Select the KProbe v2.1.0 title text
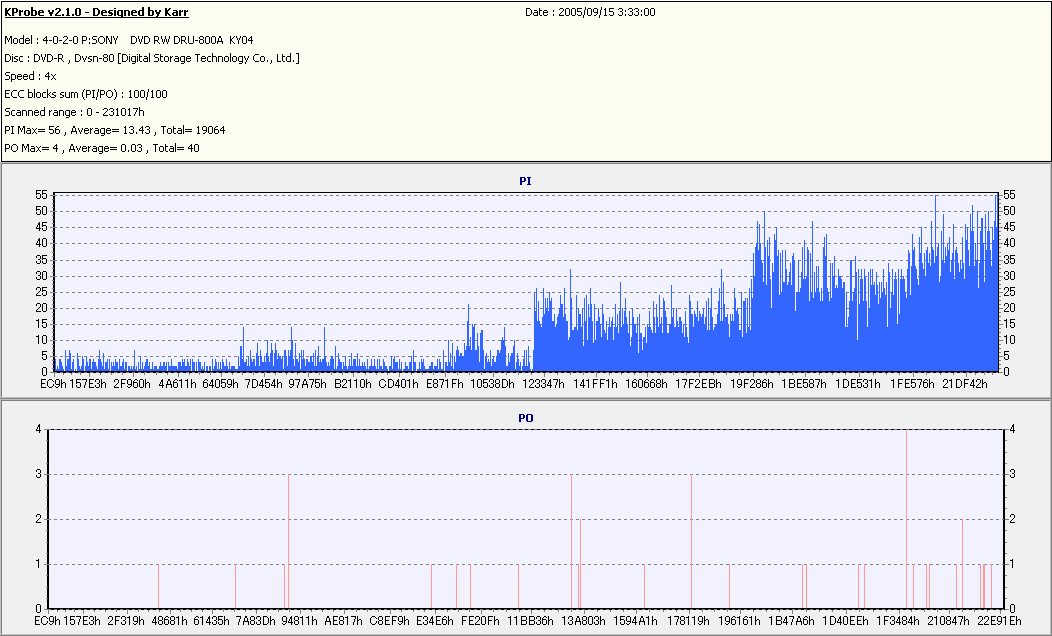 (x=96, y=12)
